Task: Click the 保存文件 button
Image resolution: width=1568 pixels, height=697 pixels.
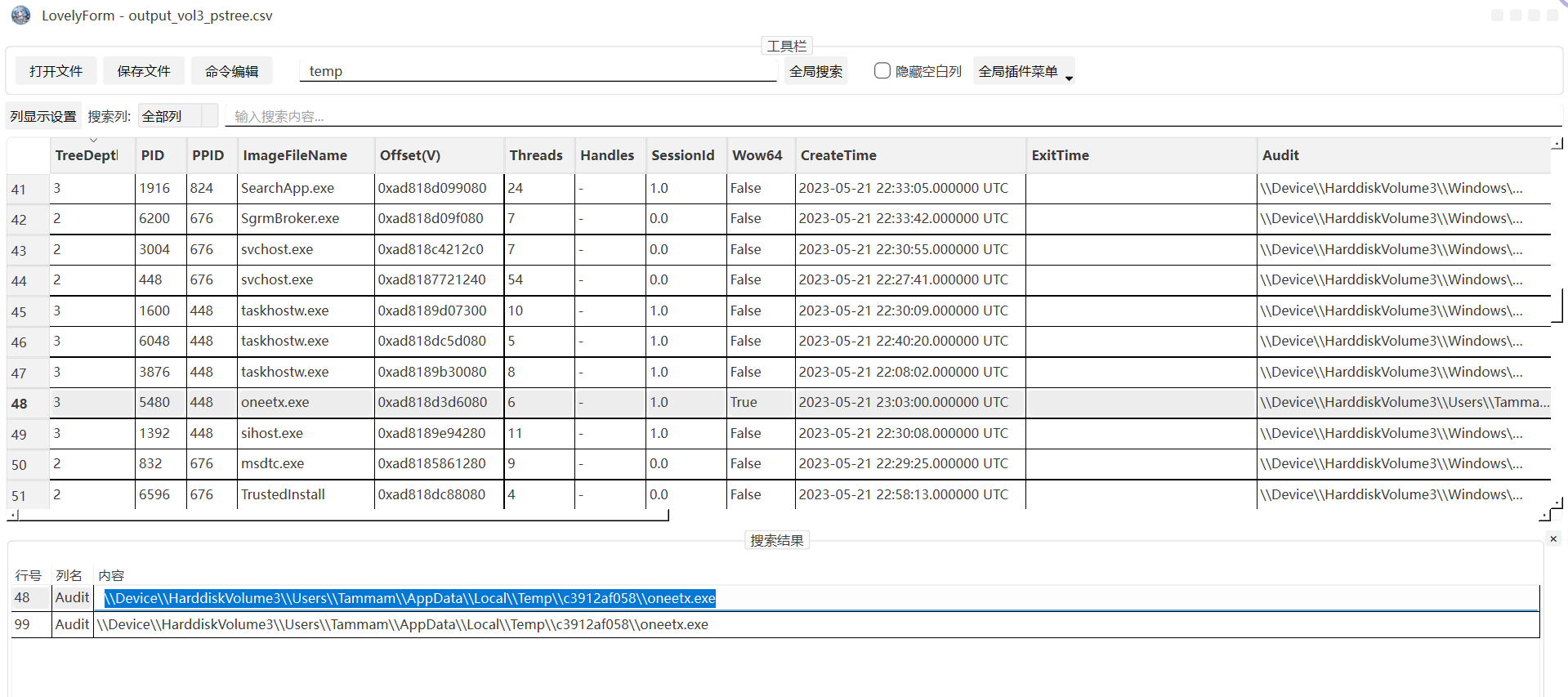Action: pyautogui.click(x=144, y=71)
